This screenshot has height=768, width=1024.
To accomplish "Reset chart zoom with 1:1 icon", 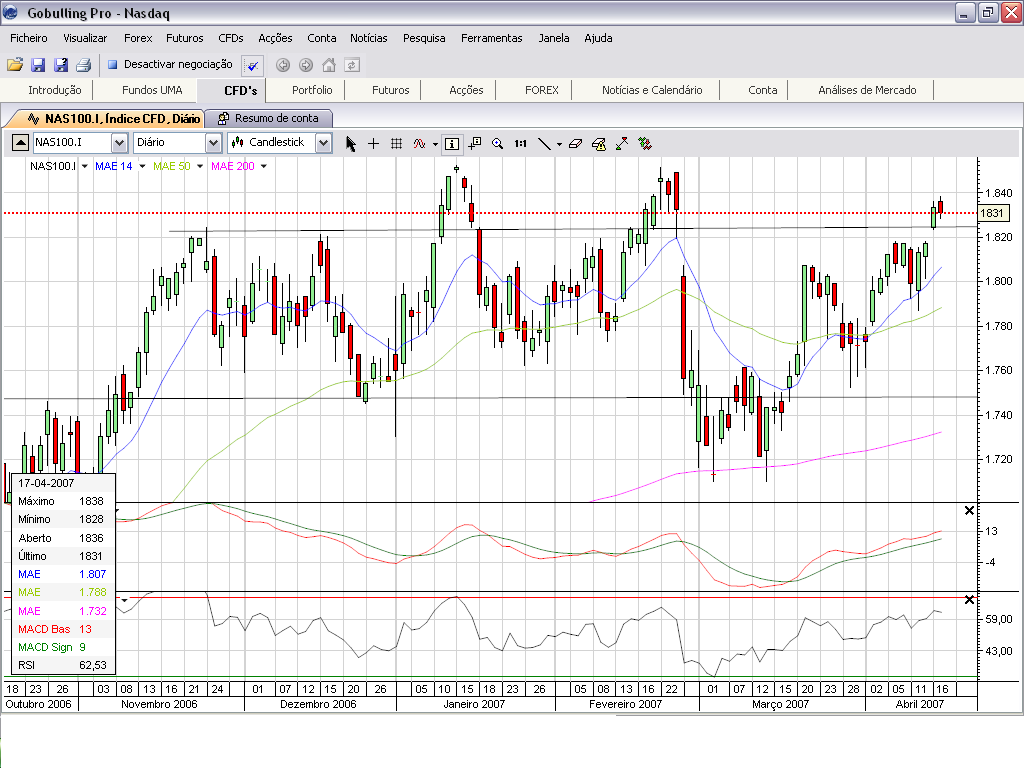I will tap(520, 143).
